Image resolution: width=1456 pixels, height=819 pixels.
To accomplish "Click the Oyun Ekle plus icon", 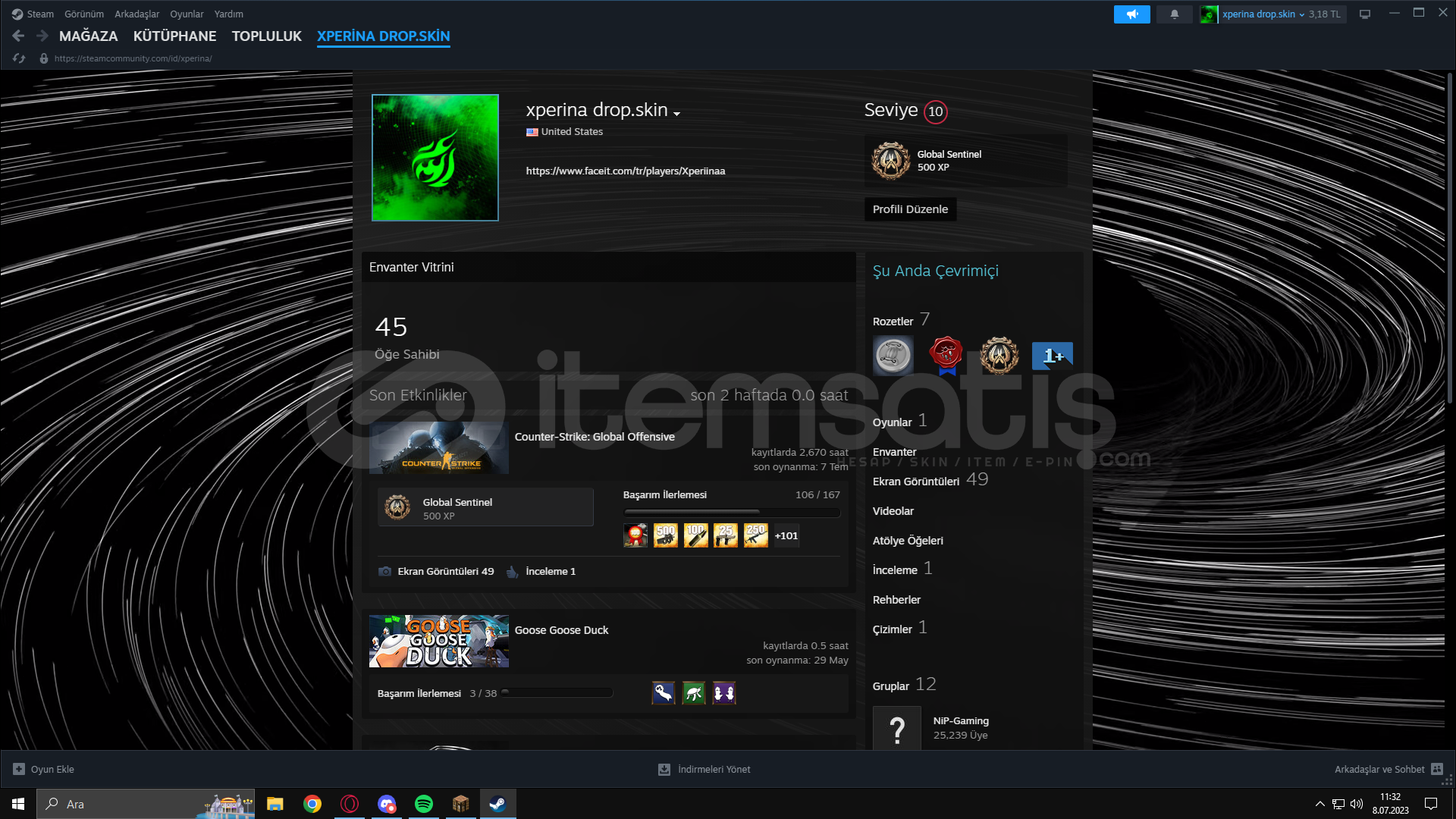I will click(19, 769).
